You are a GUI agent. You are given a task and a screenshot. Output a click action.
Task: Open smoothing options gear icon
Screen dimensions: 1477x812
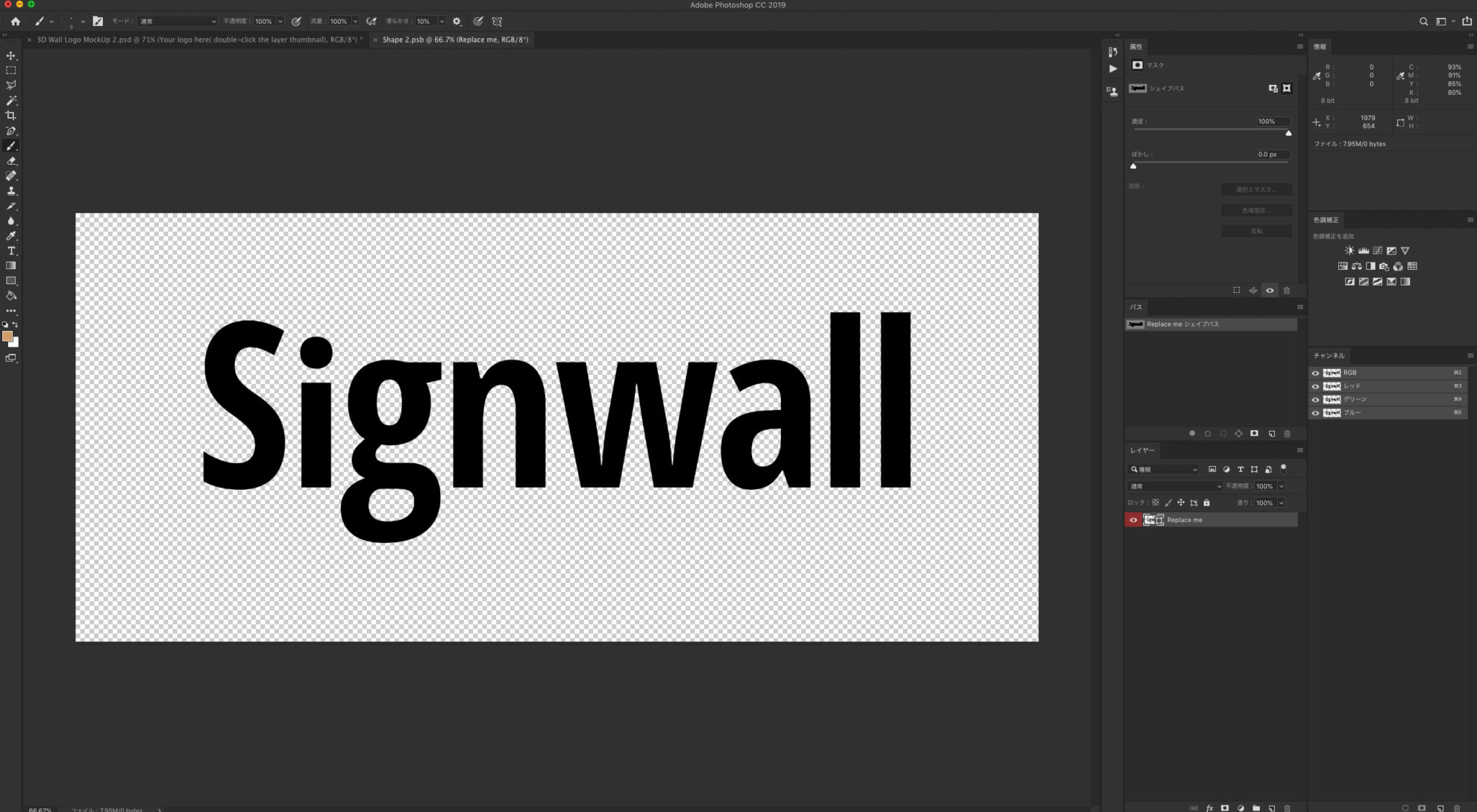point(457,21)
